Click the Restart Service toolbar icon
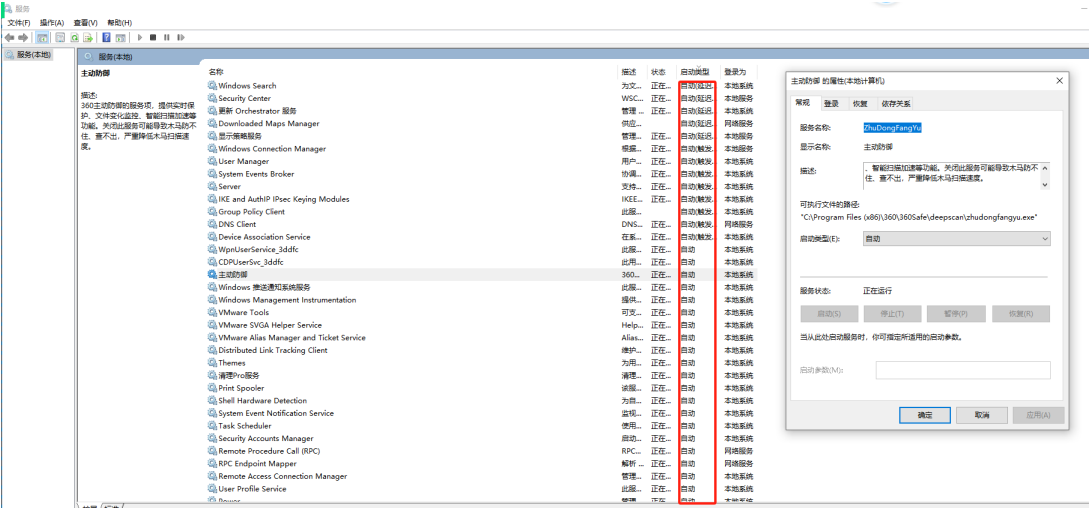Viewport: 1089px width, 508px height. coord(181,38)
